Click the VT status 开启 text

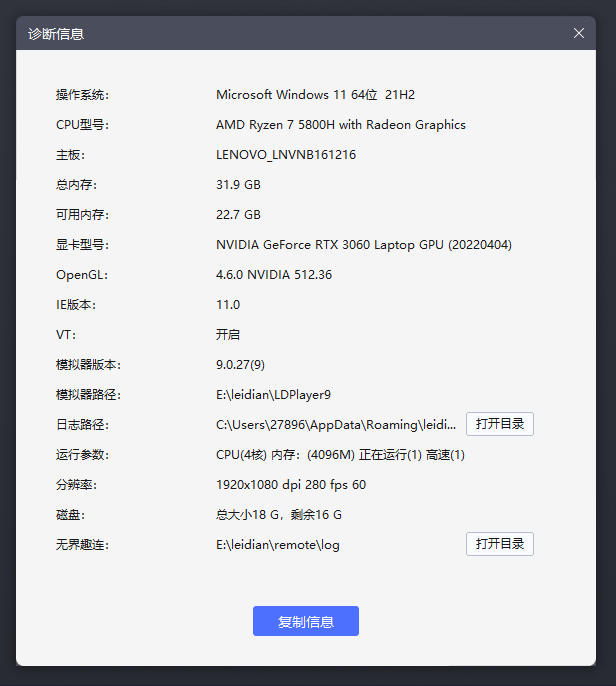coord(228,335)
